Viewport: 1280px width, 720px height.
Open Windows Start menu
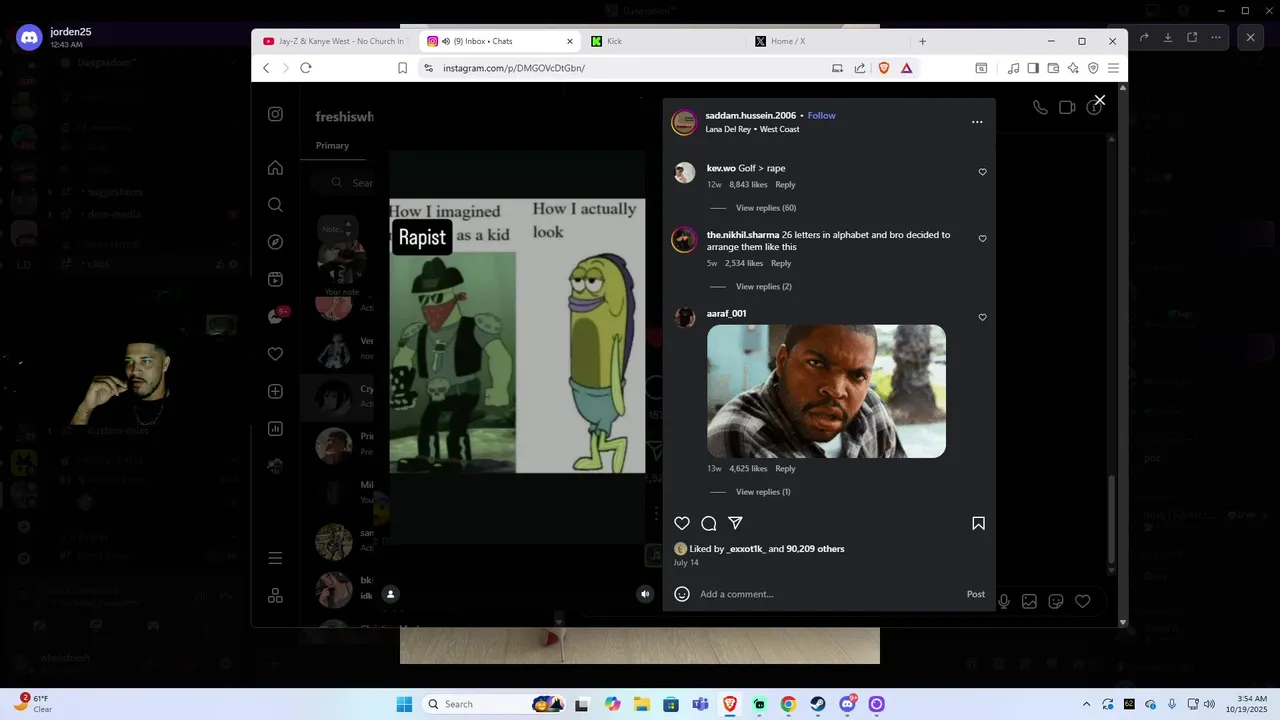pyautogui.click(x=404, y=704)
